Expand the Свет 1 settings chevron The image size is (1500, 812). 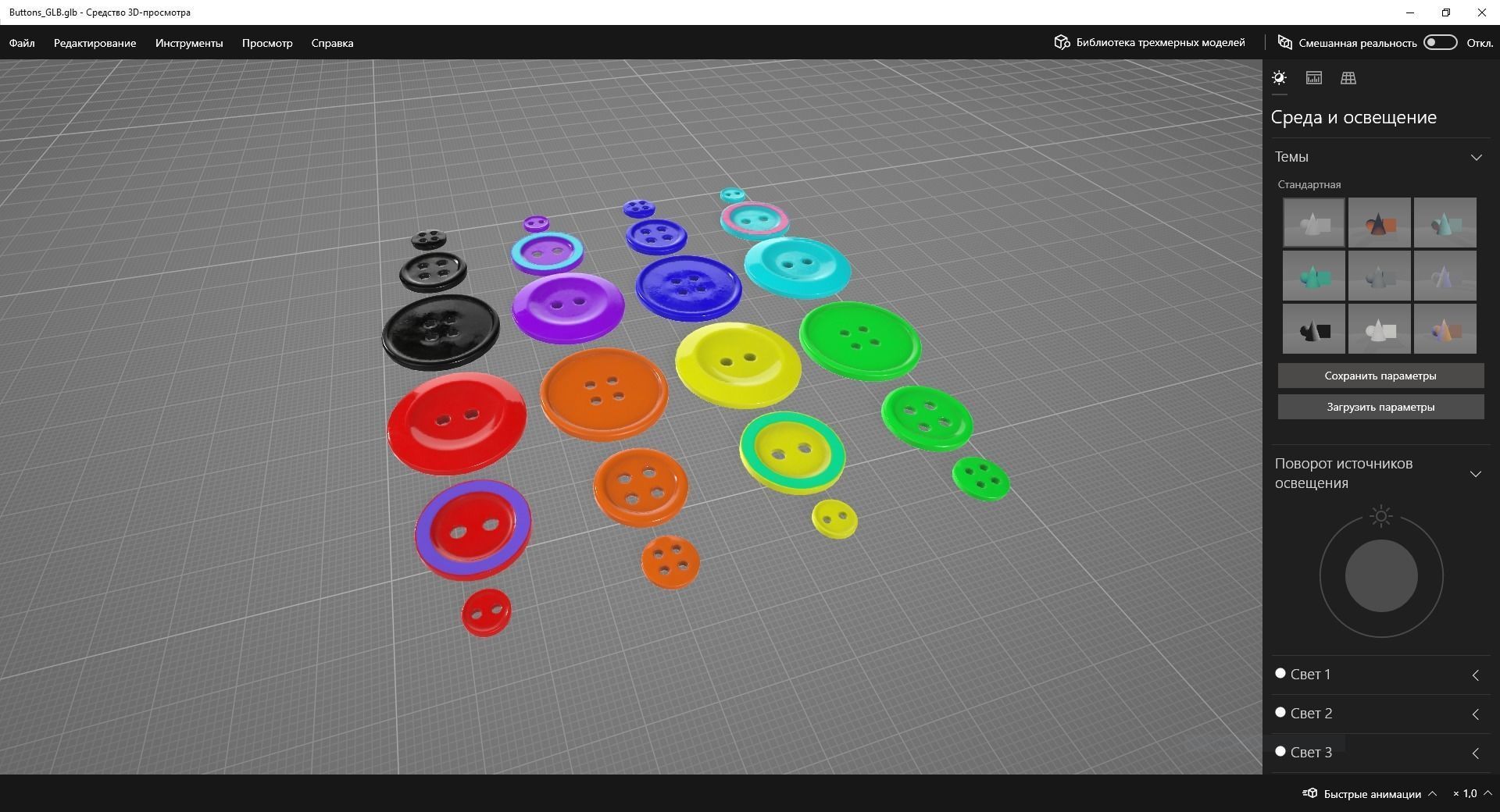(1476, 675)
